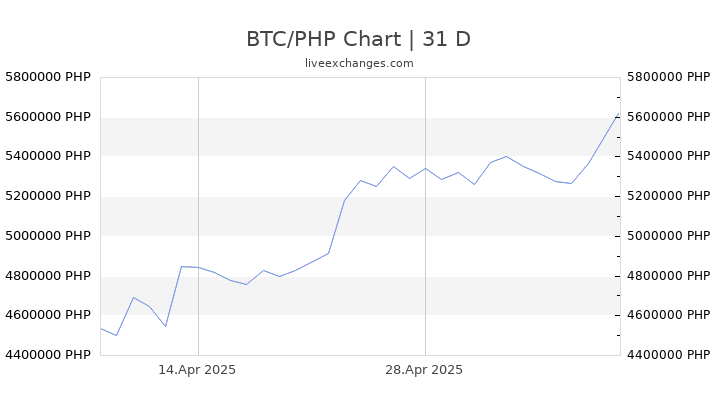Screen dimensions: 720x405
Task: Click the vertical gridline at 14 April
Action: click(x=198, y=216)
